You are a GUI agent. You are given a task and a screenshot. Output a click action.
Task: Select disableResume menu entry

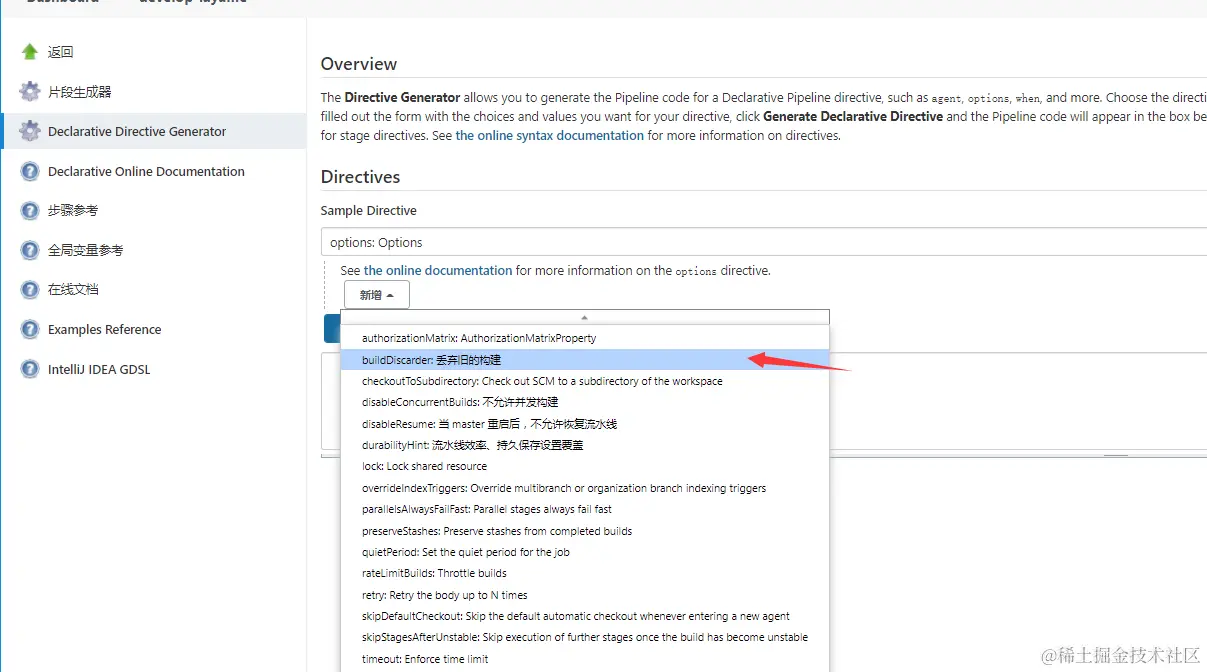585,424
